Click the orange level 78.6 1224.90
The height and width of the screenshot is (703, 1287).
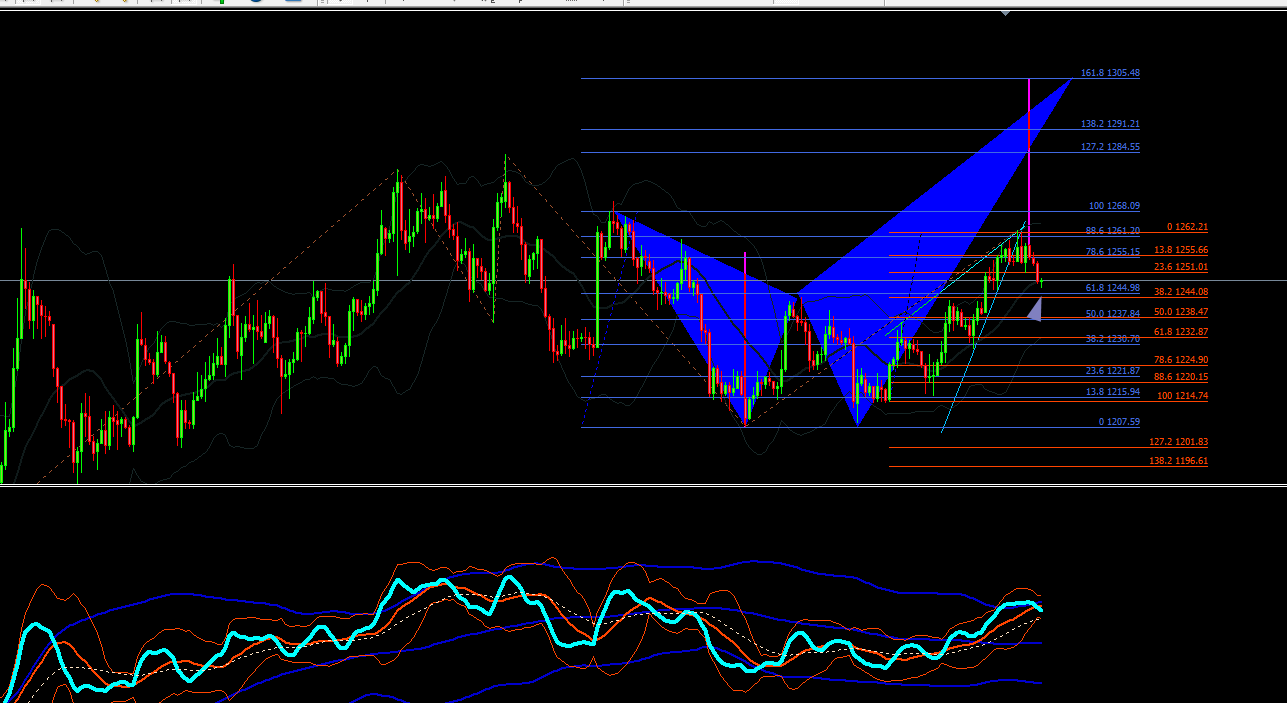click(1181, 360)
